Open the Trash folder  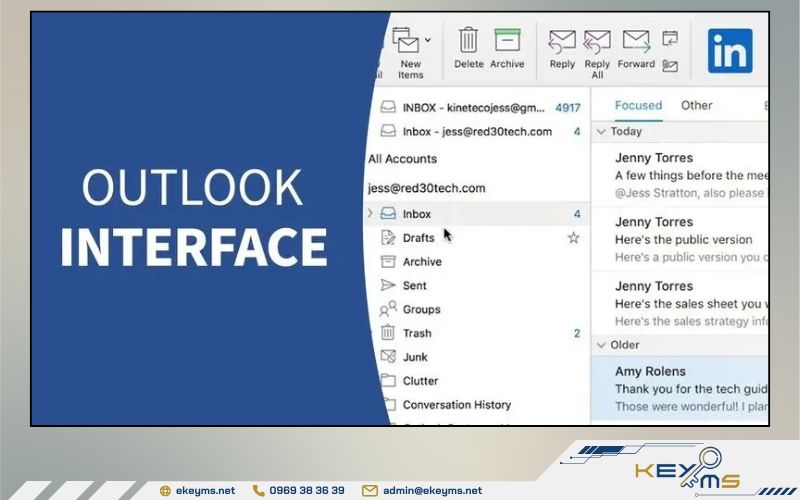[x=417, y=333]
